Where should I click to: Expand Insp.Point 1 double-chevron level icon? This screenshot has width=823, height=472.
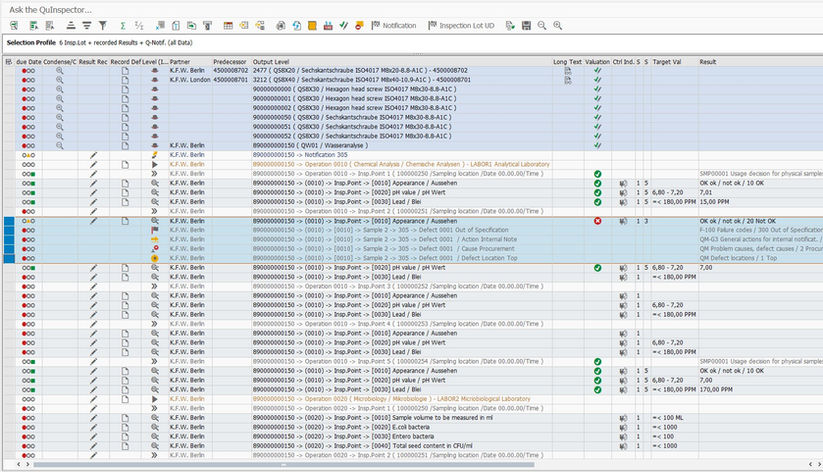[155, 173]
